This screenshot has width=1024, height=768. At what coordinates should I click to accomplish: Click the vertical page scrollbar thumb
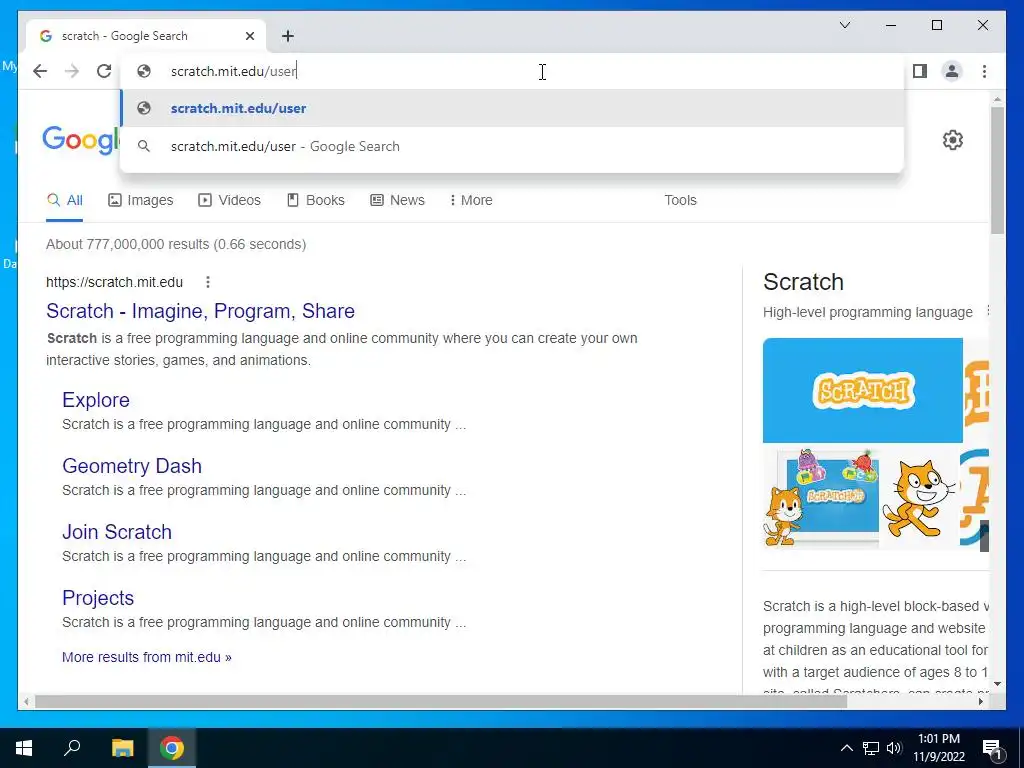(x=997, y=170)
